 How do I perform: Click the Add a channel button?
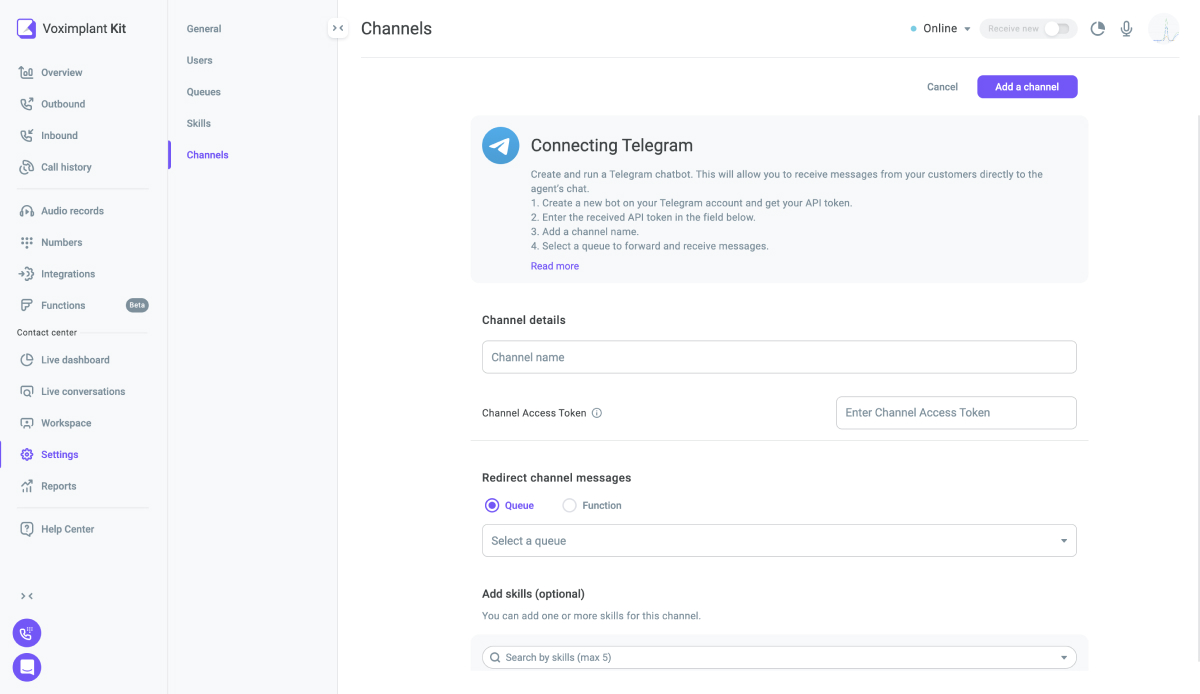coord(1027,87)
